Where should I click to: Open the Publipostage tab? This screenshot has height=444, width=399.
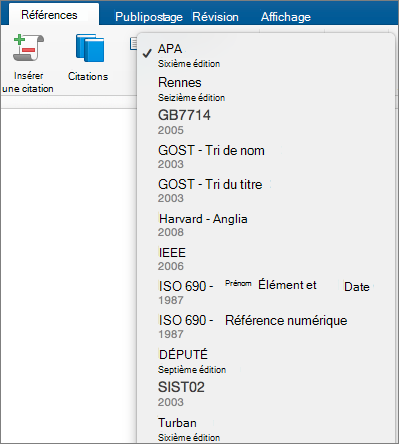coord(149,17)
